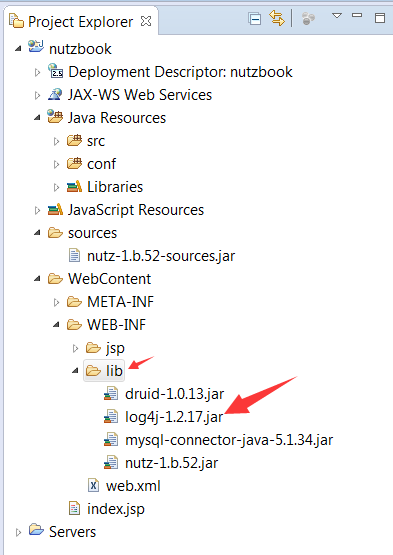The height and width of the screenshot is (555, 393).
Task: Select the WebContent label
Action: click(x=110, y=279)
